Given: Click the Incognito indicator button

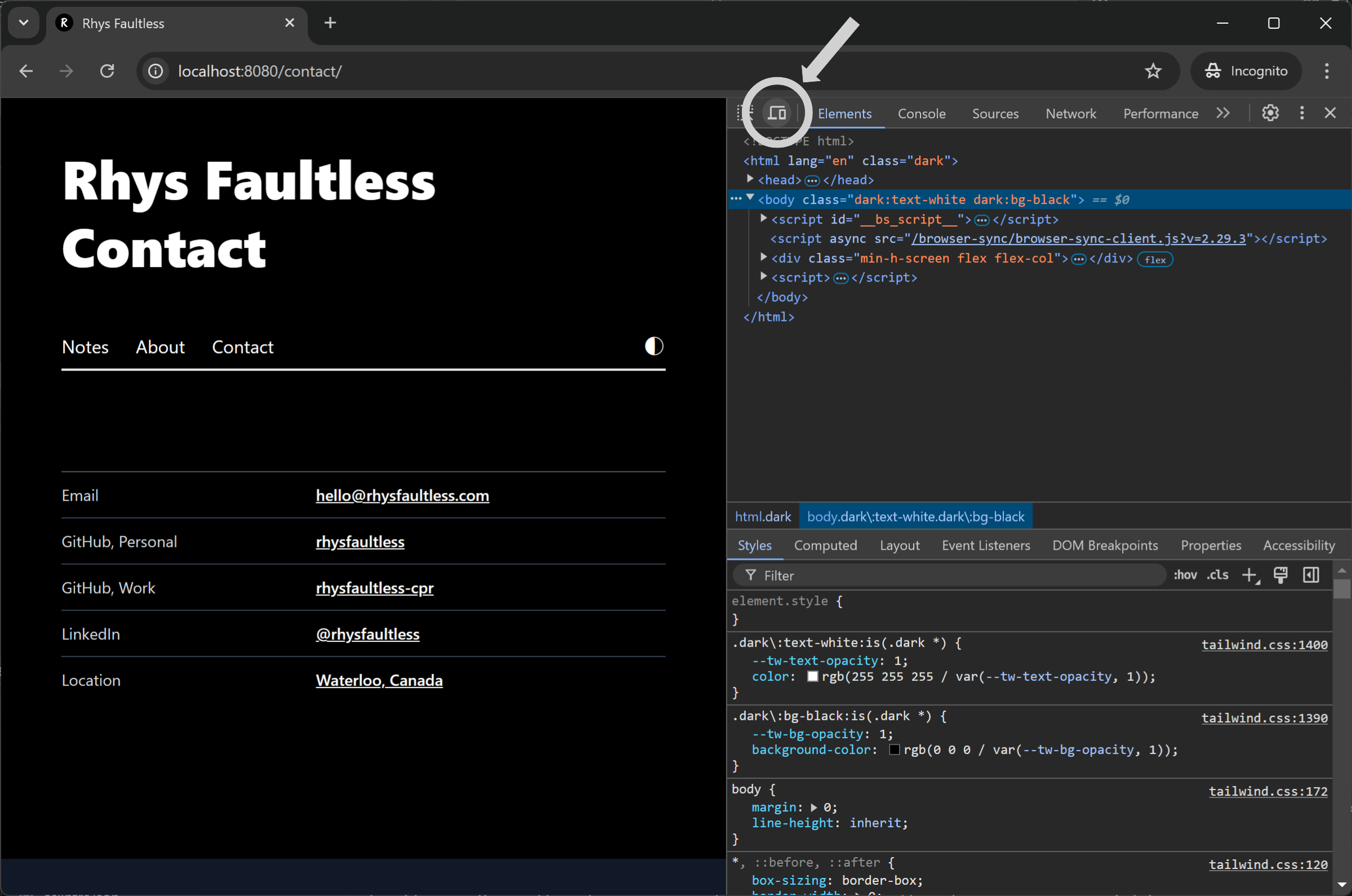Looking at the screenshot, I should point(1246,71).
